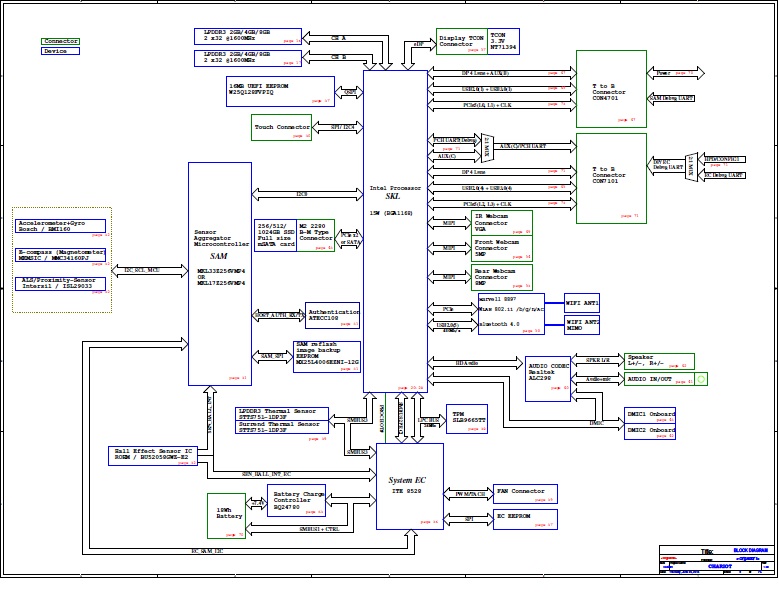Click the green circle beside AUDIO IN/OUT
The image size is (779, 601).
click(x=702, y=379)
